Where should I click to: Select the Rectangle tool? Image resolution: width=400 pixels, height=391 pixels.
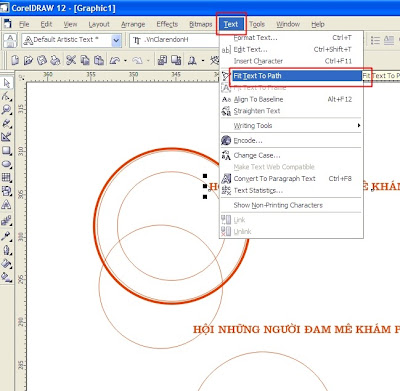(7, 150)
